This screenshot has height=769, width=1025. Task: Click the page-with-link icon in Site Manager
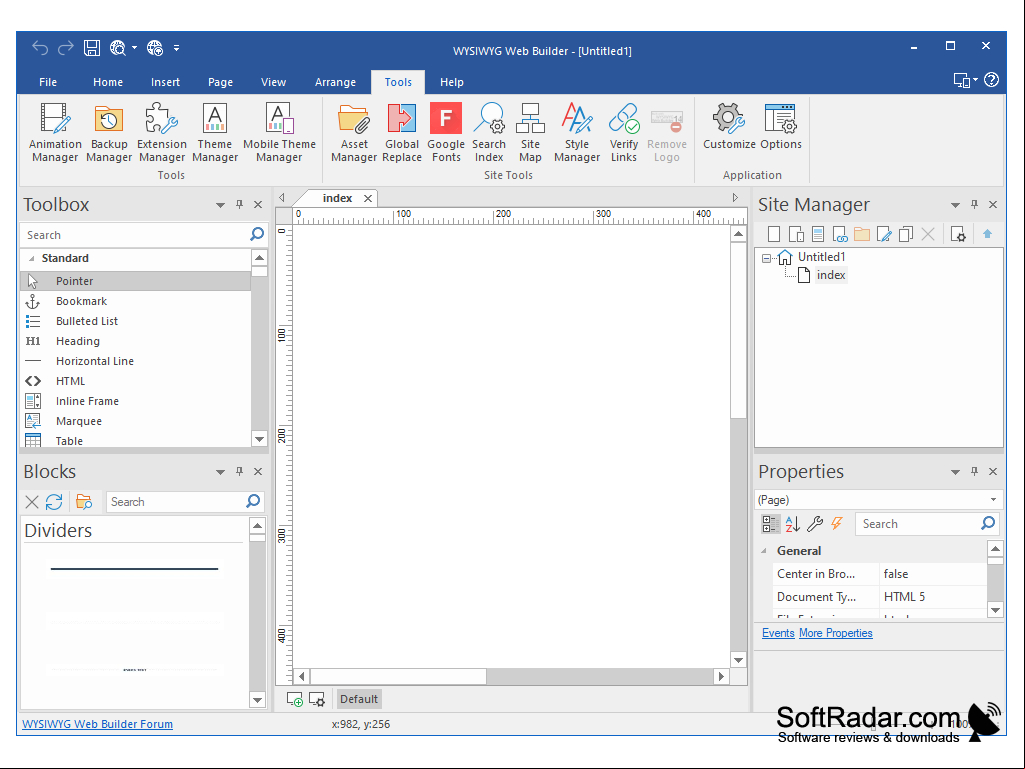(840, 234)
